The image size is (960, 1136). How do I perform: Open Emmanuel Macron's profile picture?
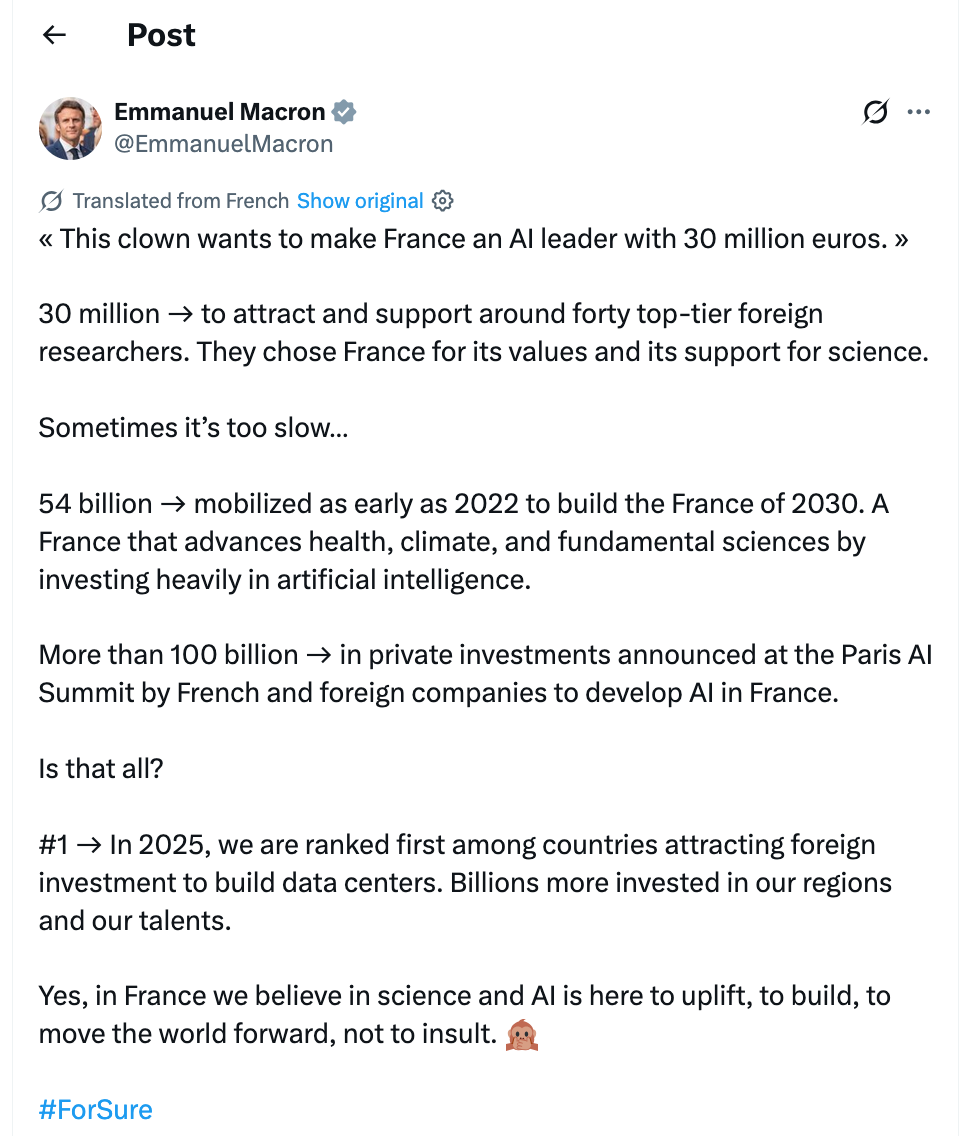70,128
